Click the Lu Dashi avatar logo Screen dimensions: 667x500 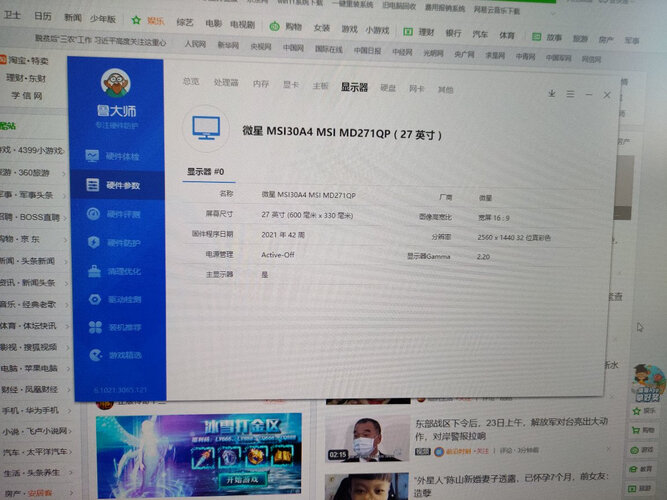(x=116, y=83)
